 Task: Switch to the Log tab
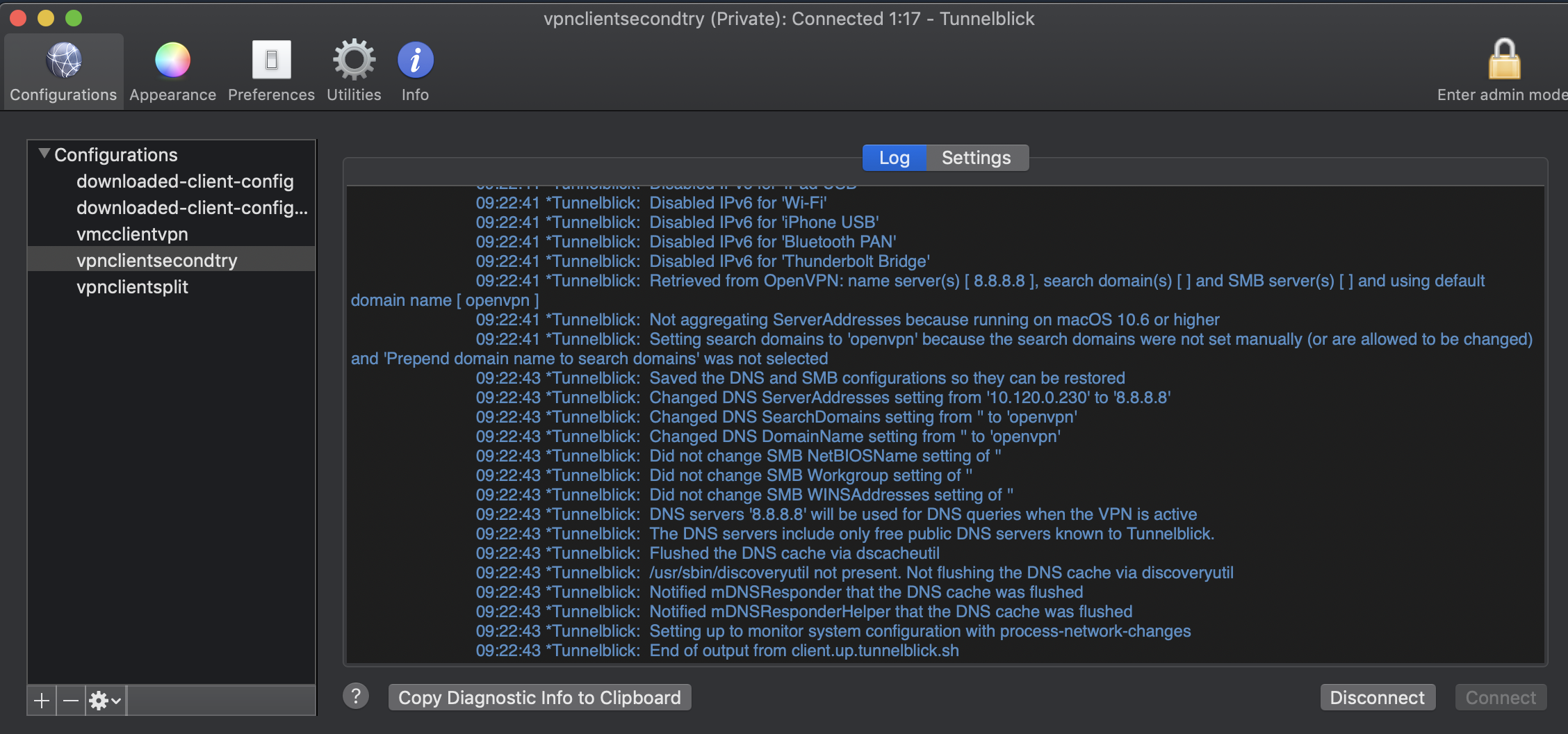click(894, 158)
